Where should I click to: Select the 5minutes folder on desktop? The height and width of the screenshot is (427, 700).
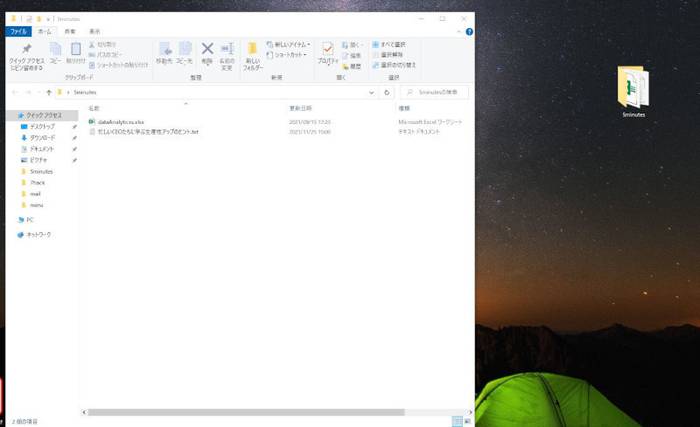633,92
